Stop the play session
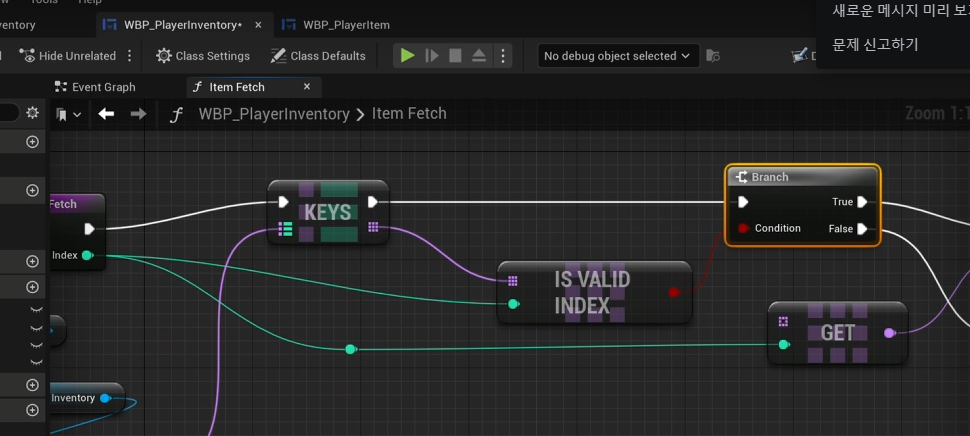Image resolution: width=970 pixels, height=436 pixels. pos(455,56)
